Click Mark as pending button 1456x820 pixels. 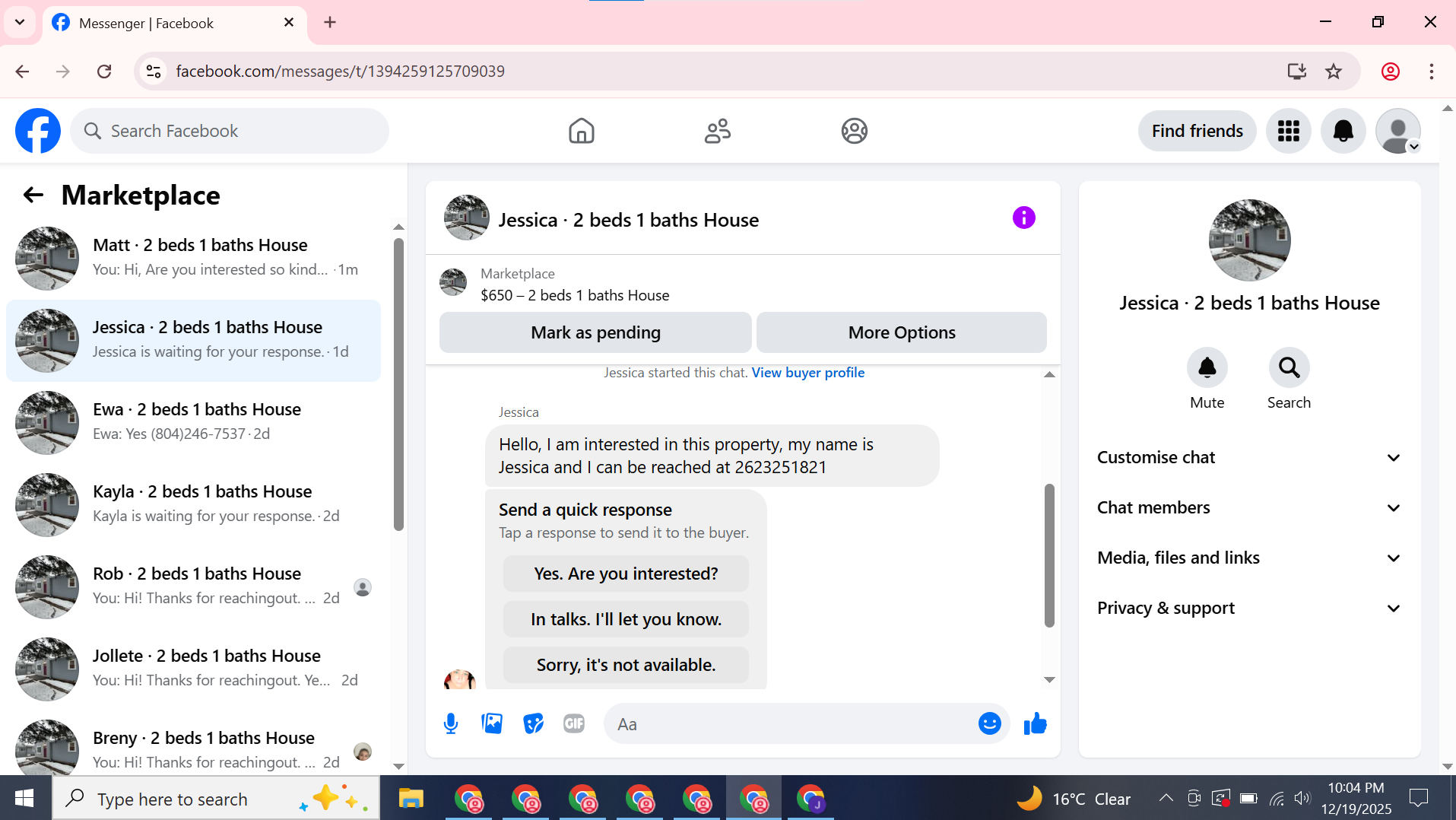(x=595, y=332)
